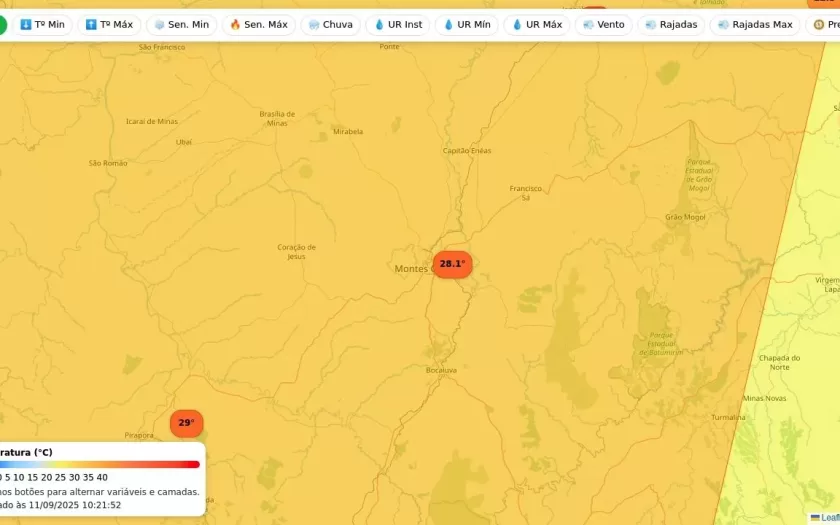Click the rain cloud icon for Chuva
Image resolution: width=840 pixels, height=525 pixels.
click(314, 25)
